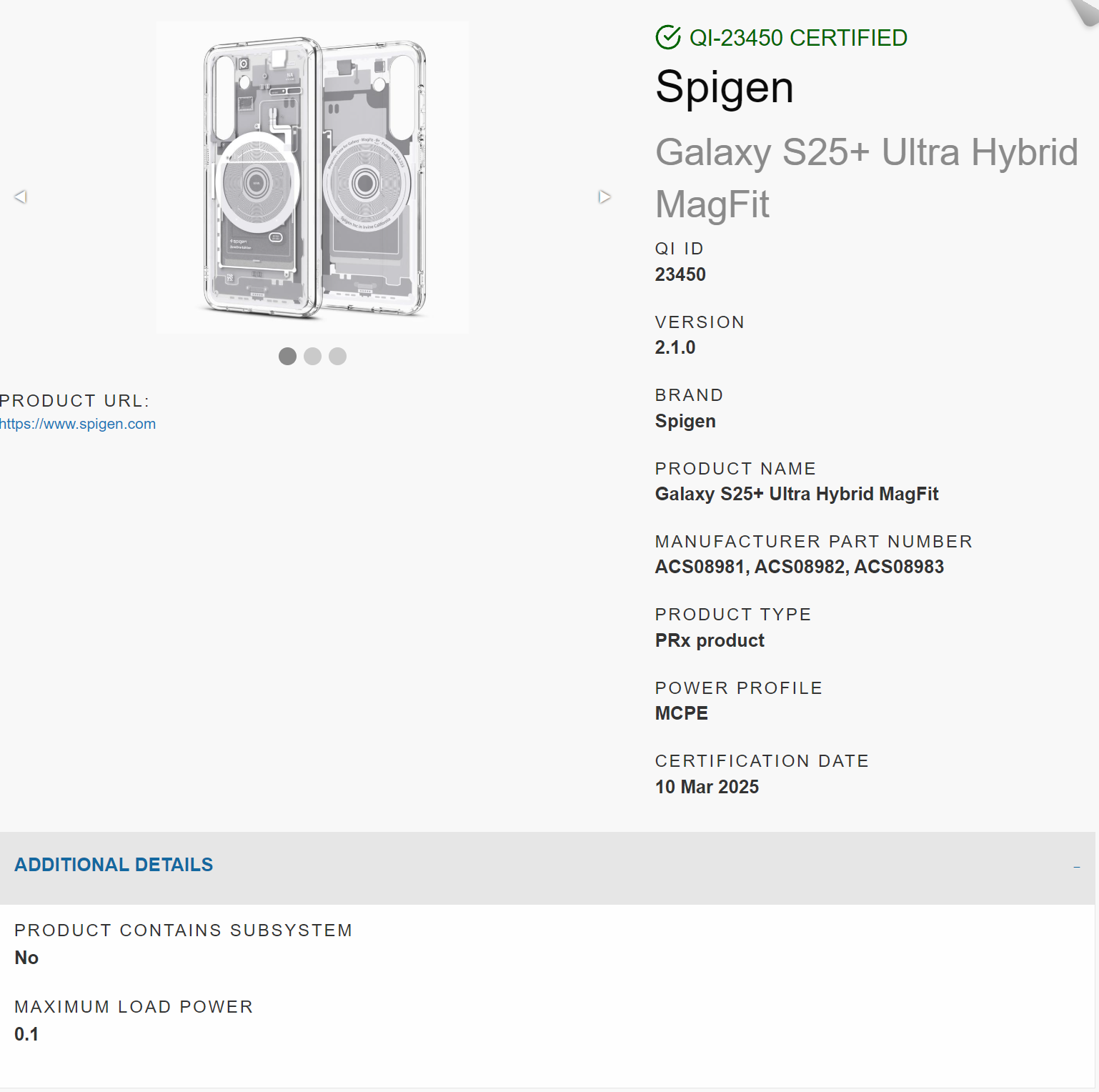The height and width of the screenshot is (1092, 1099).
Task: Select the first carousel dot indicator
Action: [287, 356]
